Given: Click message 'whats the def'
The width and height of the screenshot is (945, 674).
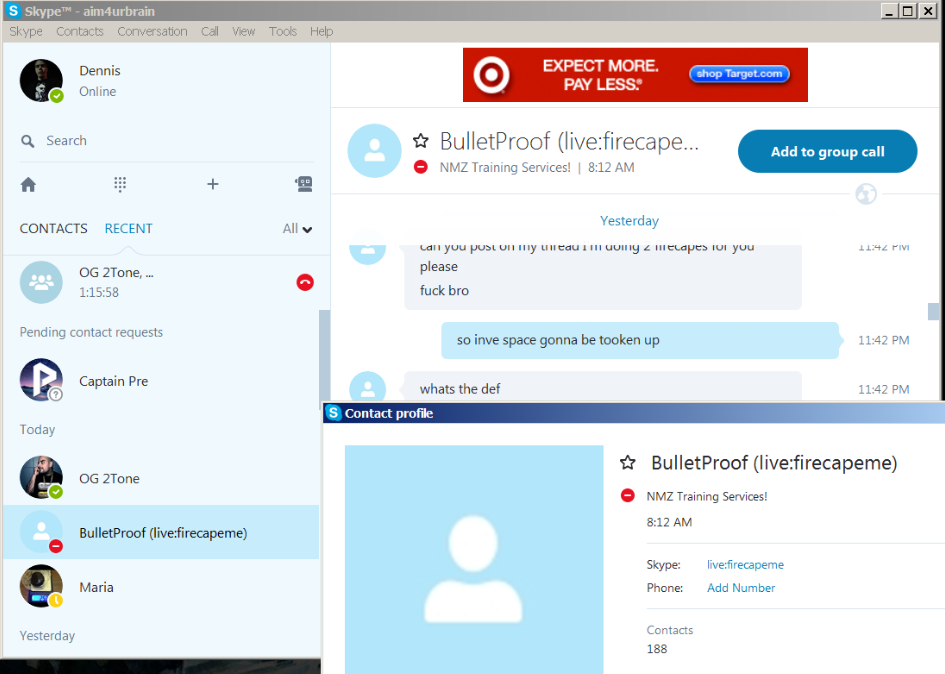Looking at the screenshot, I should coord(460,389).
